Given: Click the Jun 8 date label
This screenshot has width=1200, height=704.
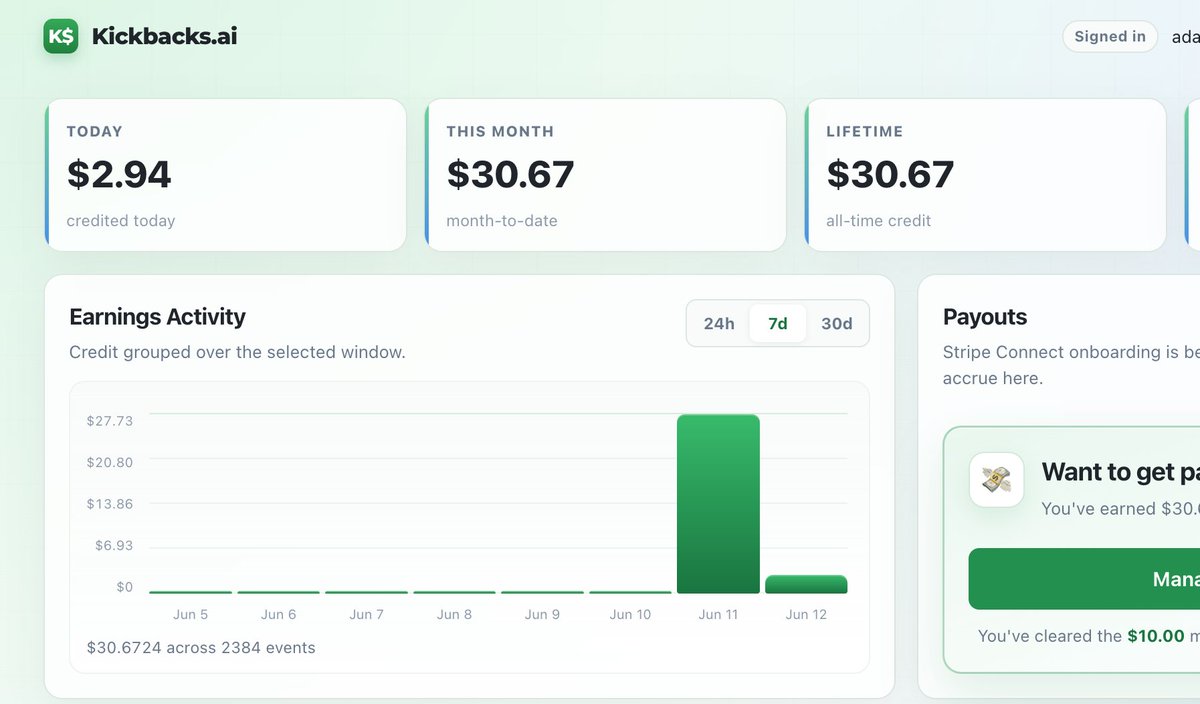Looking at the screenshot, I should [x=454, y=614].
